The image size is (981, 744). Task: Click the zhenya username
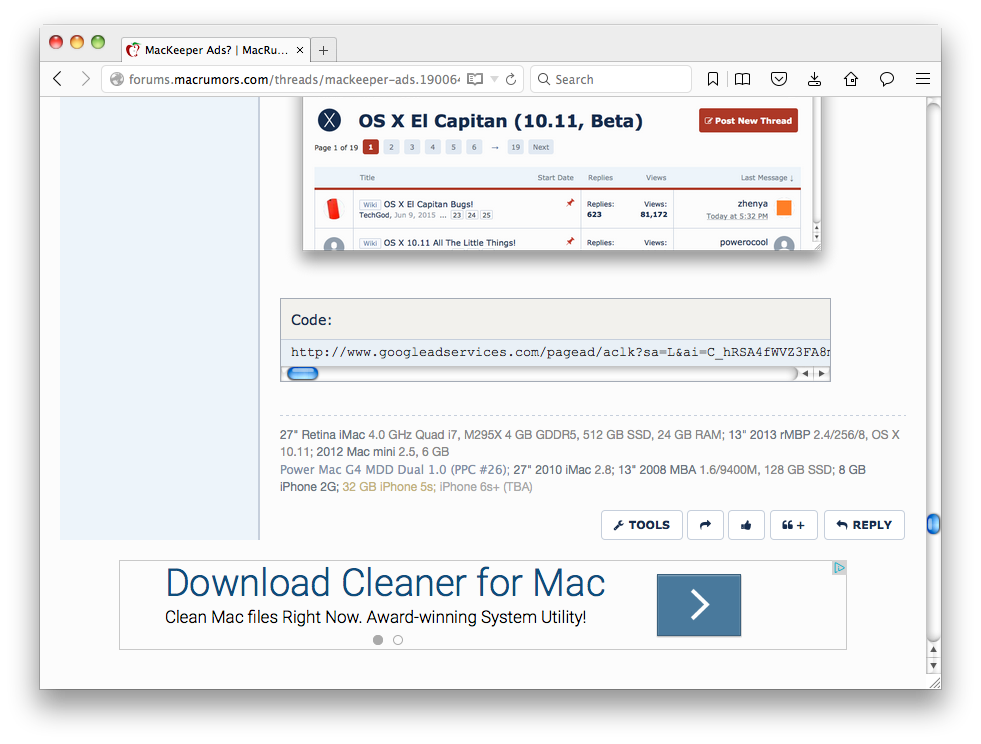[x=752, y=203]
